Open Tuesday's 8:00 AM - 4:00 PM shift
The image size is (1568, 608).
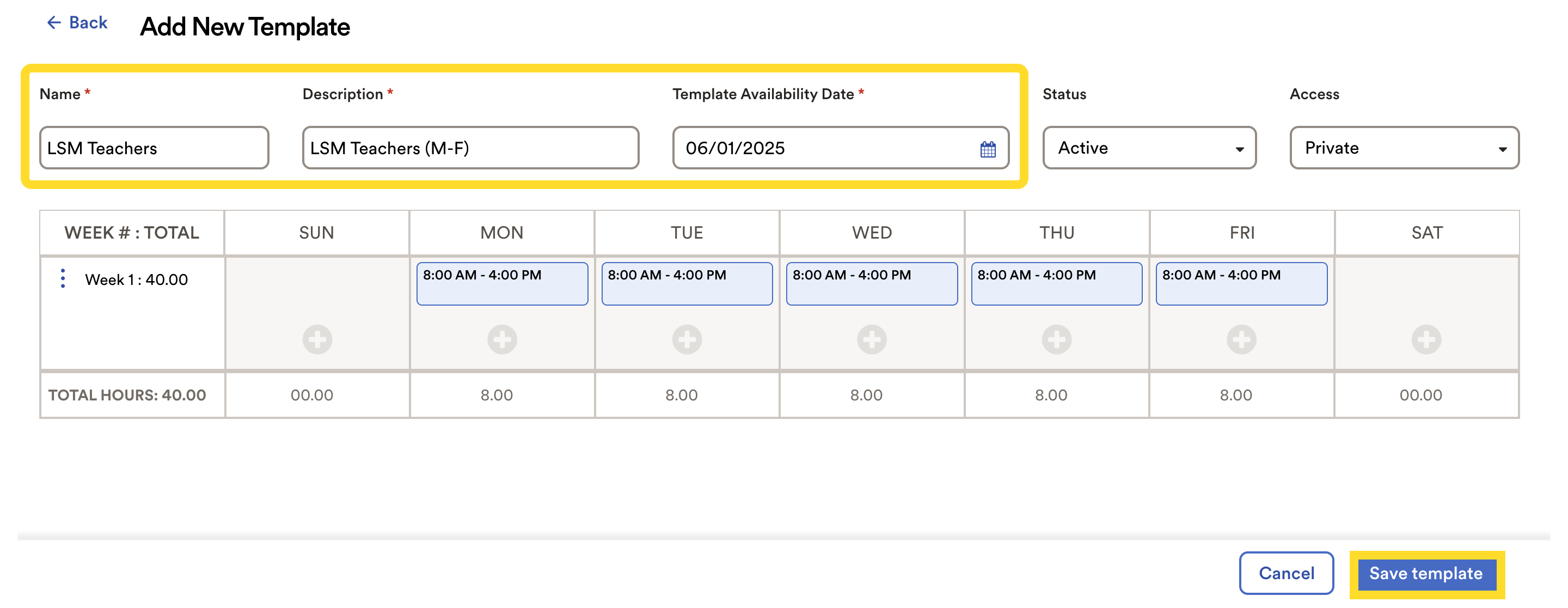pos(687,284)
